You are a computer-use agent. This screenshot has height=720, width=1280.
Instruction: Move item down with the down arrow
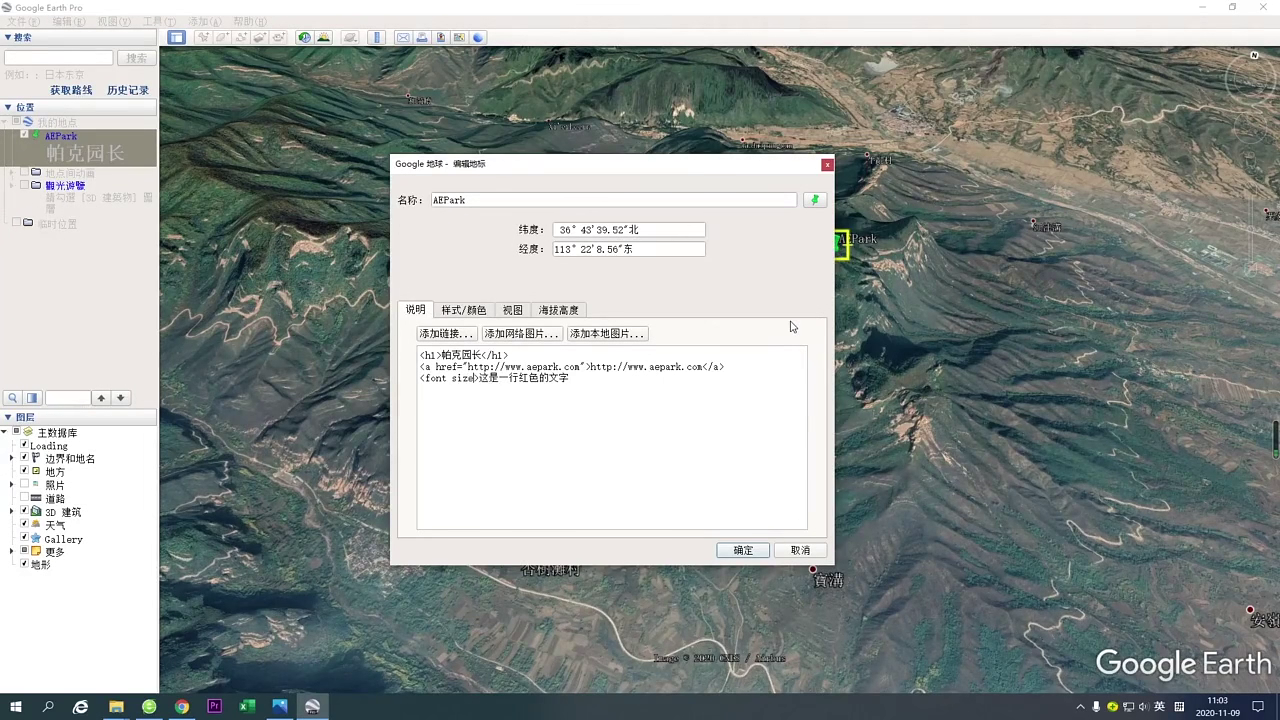120,398
